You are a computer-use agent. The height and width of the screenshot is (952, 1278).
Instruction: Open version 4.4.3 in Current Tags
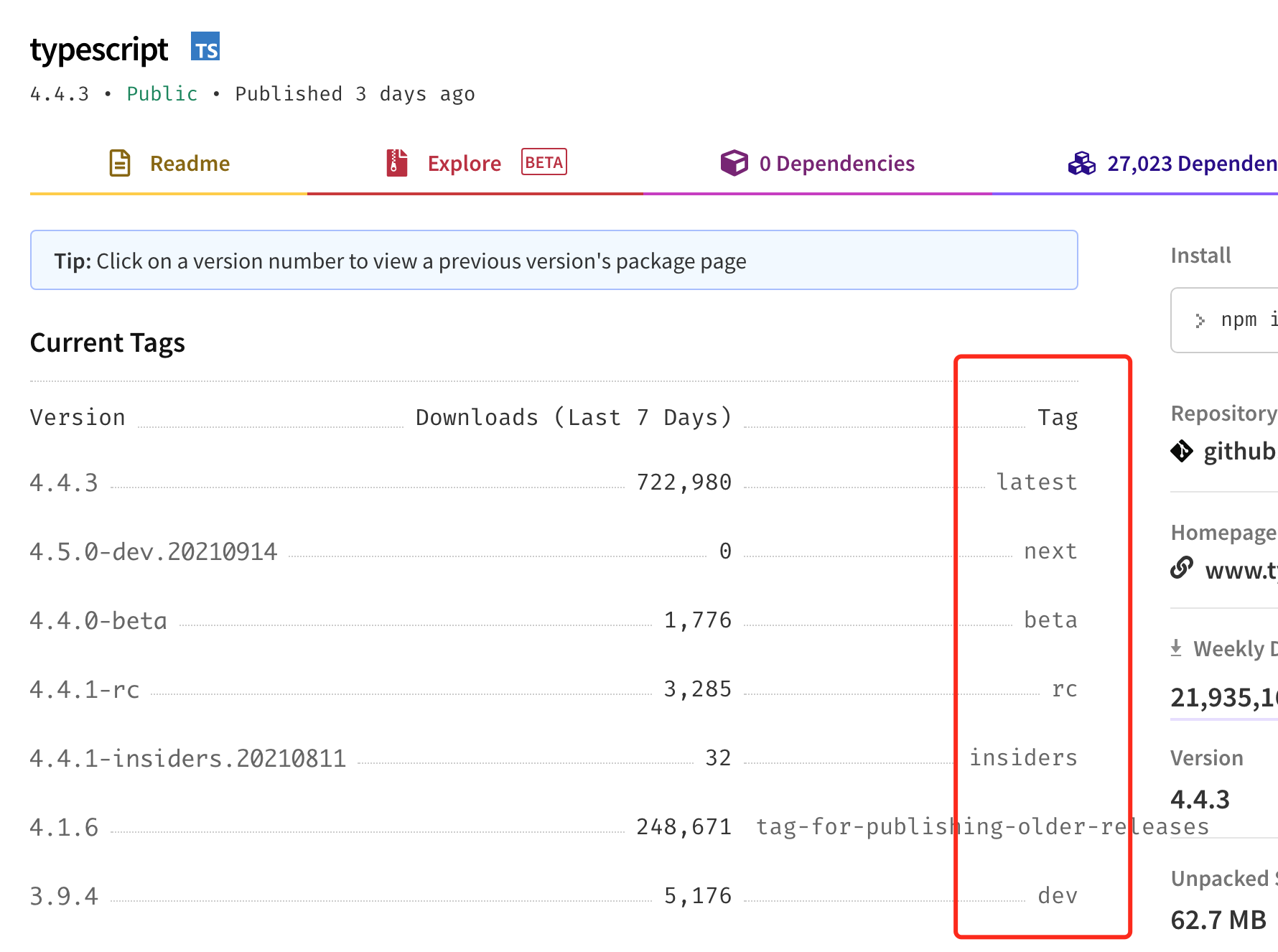(64, 482)
